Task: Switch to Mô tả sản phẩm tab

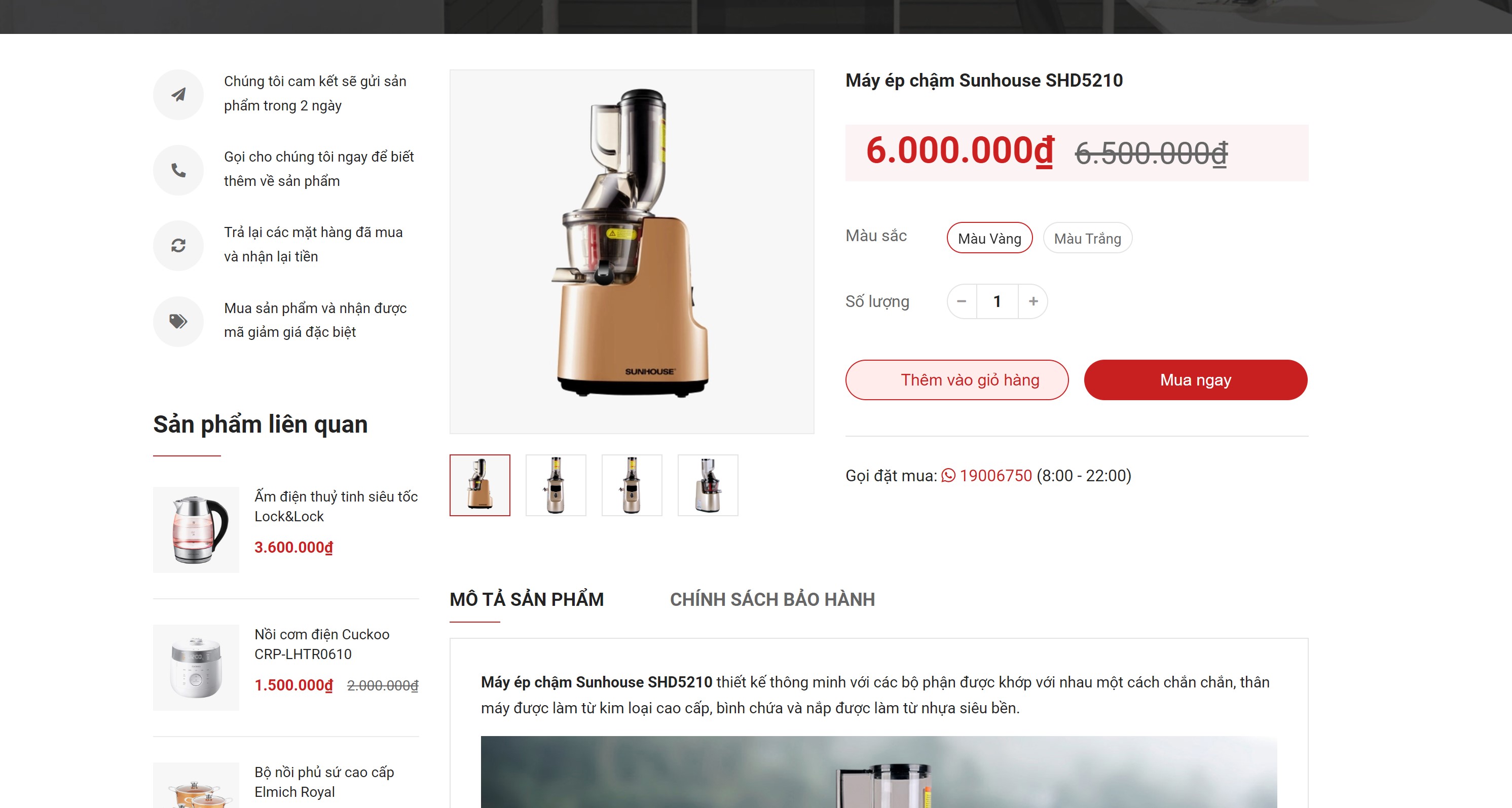Action: [x=527, y=599]
